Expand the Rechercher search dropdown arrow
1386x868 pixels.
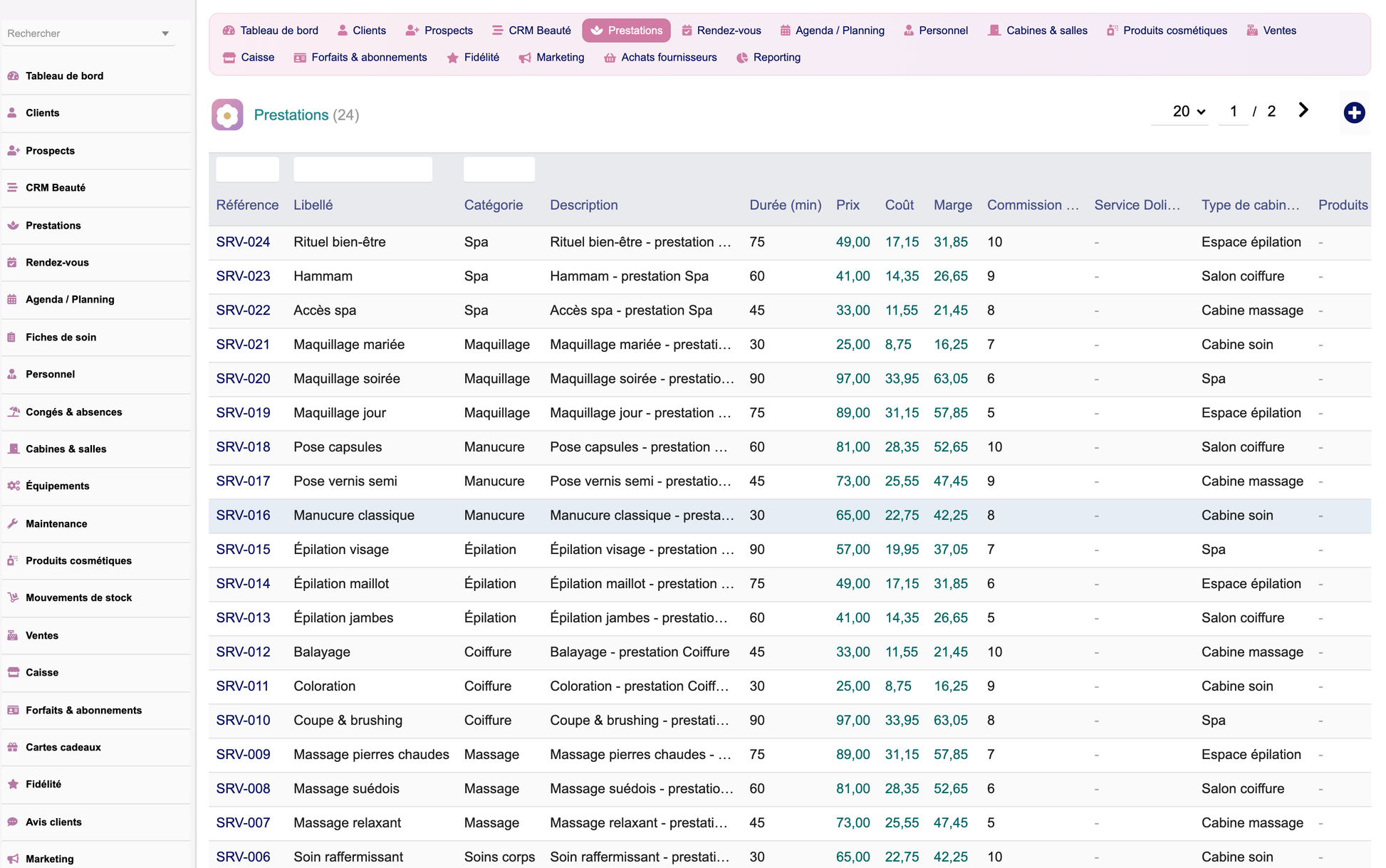(165, 33)
